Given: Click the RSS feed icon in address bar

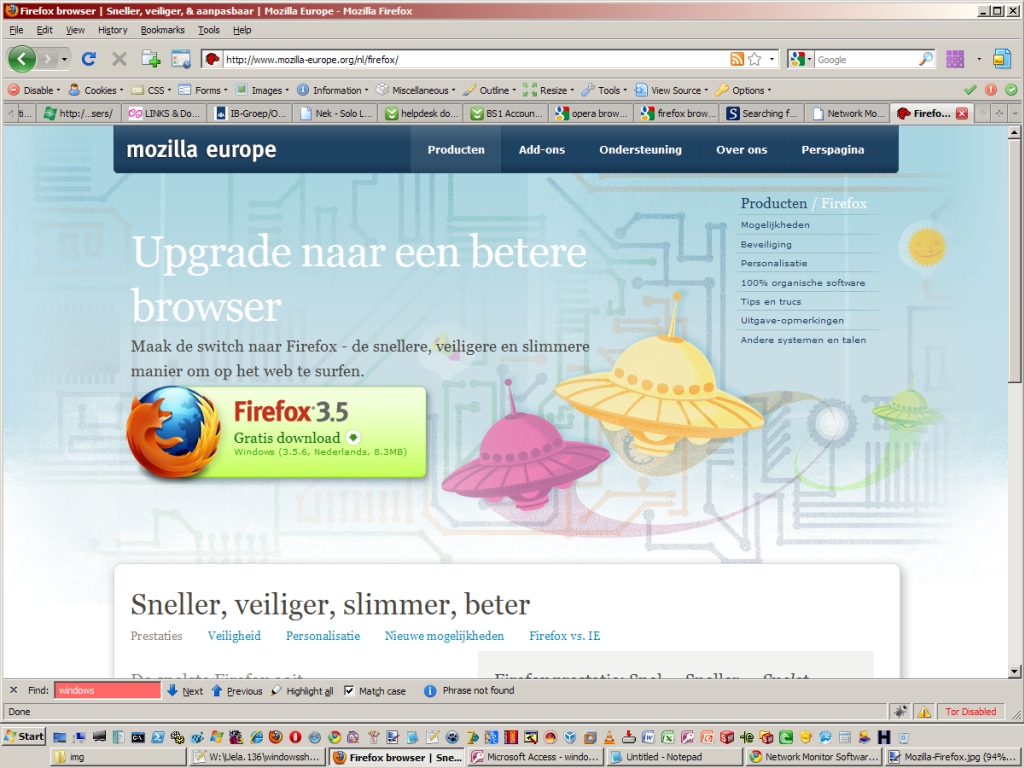Looking at the screenshot, I should click(737, 59).
